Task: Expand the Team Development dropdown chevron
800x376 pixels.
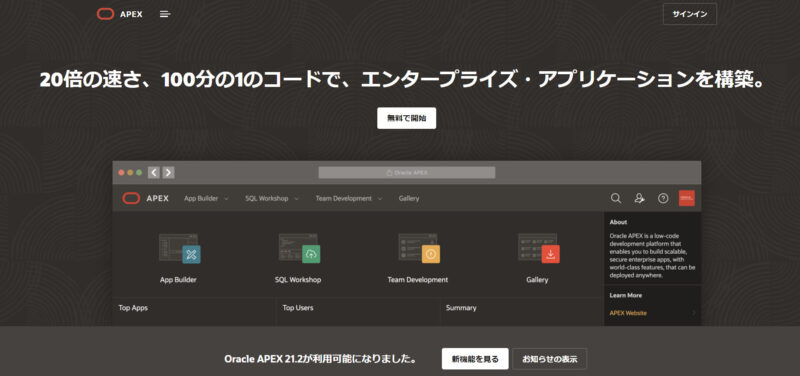Action: click(x=380, y=198)
